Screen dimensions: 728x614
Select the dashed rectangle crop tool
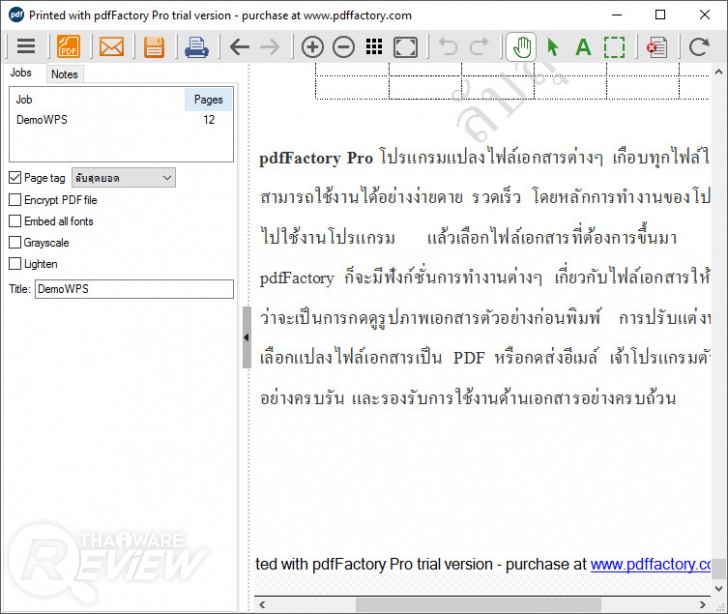tap(614, 47)
